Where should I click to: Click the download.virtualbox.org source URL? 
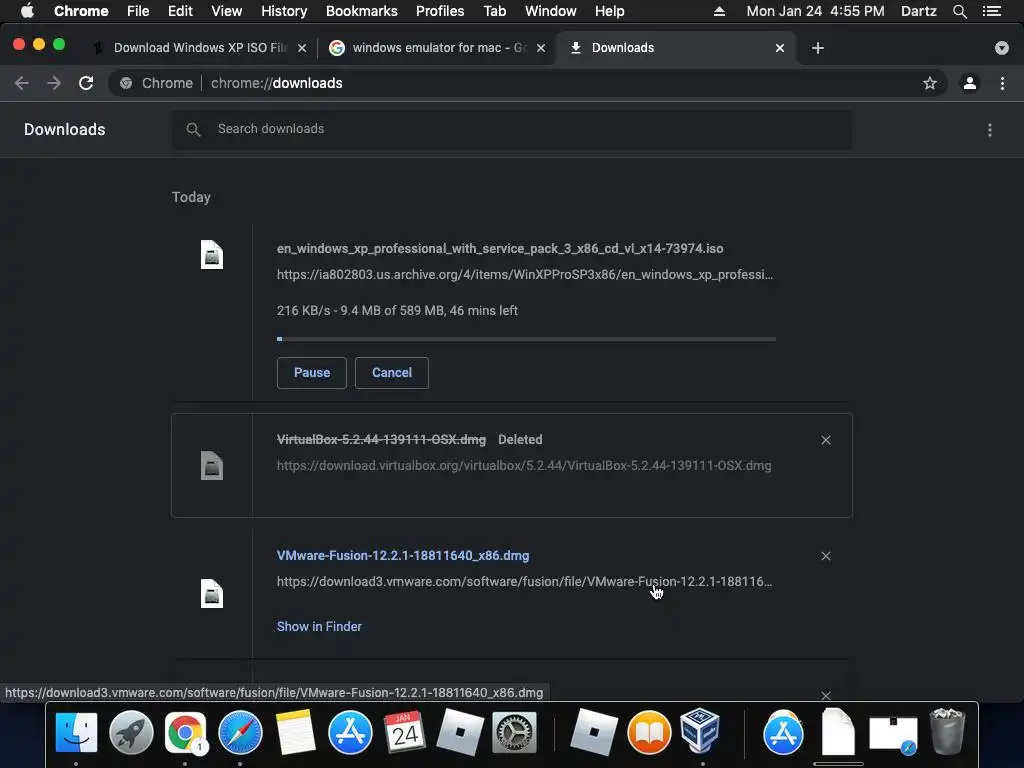click(524, 466)
